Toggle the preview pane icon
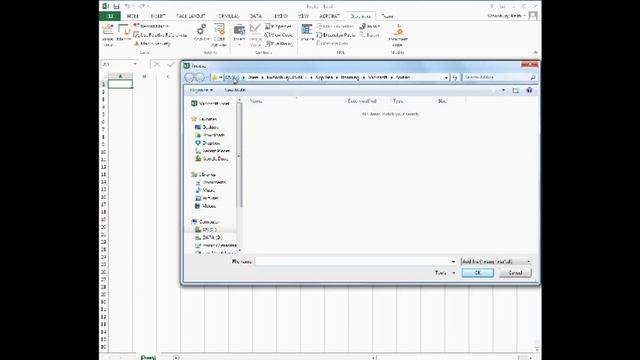Viewport: 640px width, 360px height. (x=516, y=90)
